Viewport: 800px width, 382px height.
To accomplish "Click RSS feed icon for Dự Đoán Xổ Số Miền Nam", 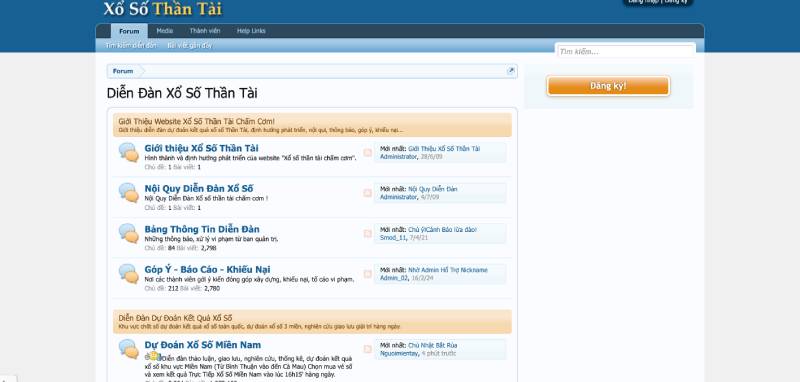I will point(367,349).
